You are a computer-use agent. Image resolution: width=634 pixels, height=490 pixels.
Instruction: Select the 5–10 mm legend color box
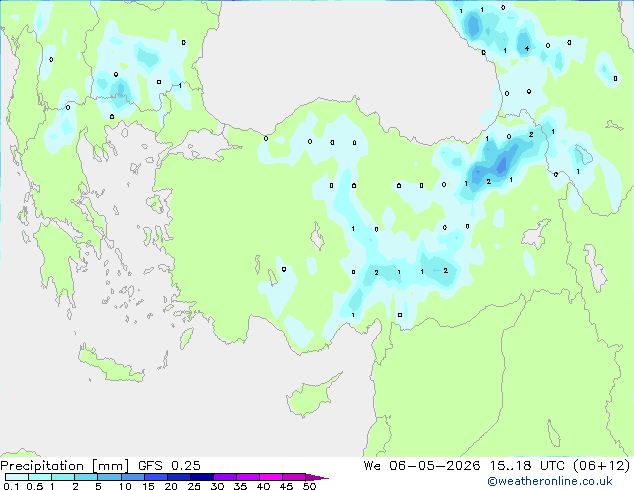(x=109, y=477)
